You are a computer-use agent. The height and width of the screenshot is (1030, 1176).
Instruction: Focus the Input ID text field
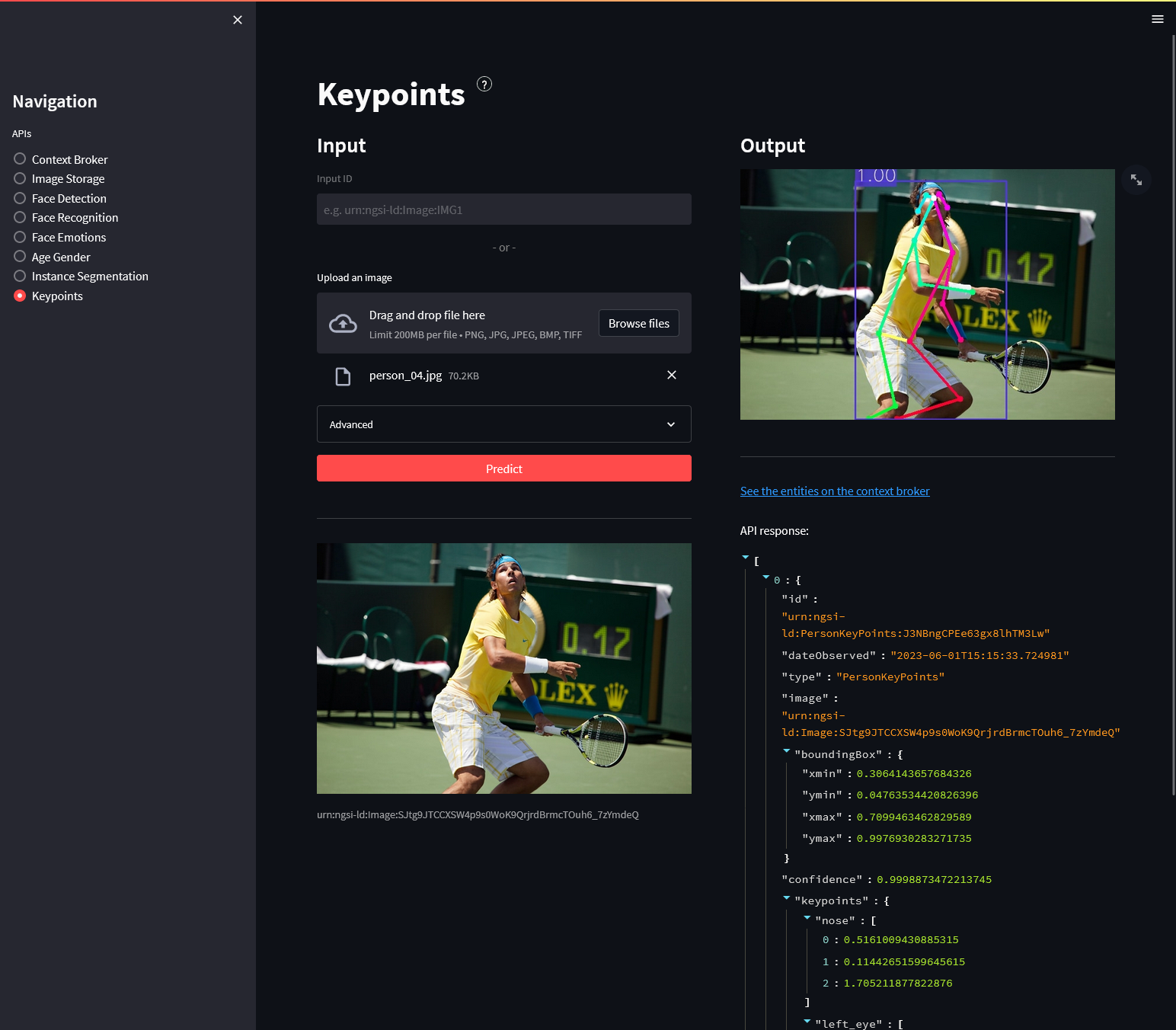504,209
